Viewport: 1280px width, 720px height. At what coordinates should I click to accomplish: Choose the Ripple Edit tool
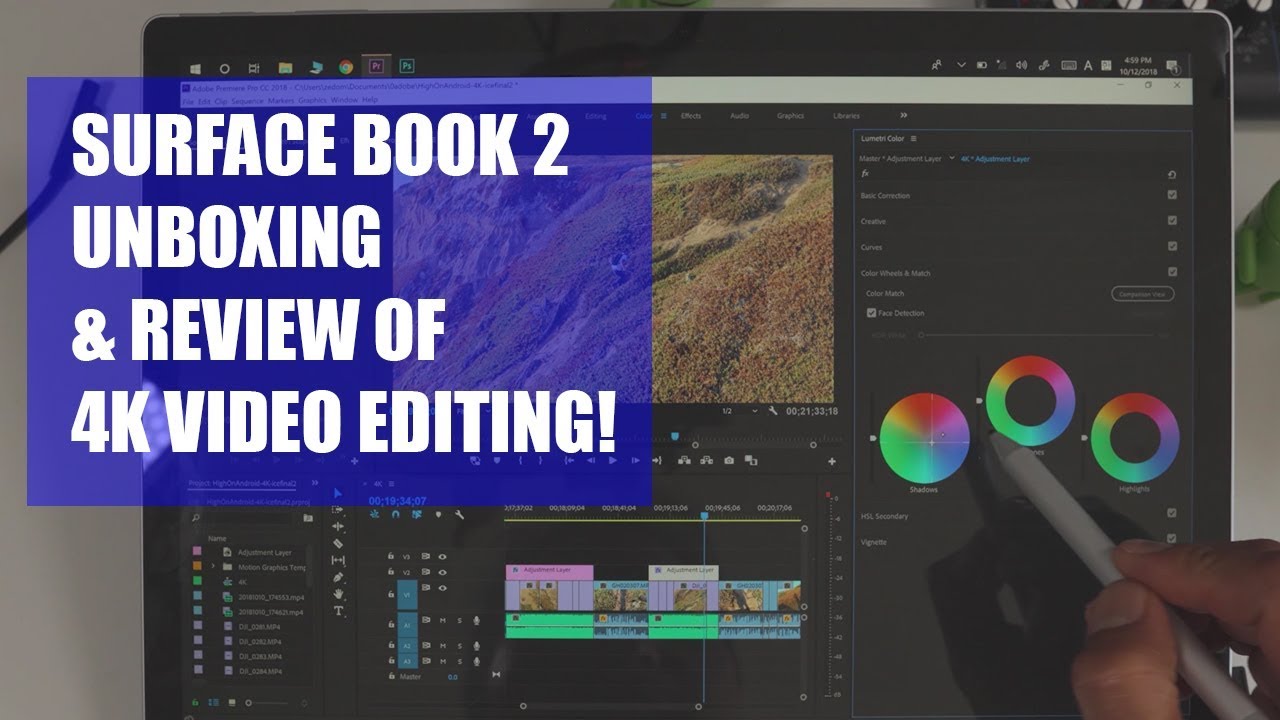point(338,526)
